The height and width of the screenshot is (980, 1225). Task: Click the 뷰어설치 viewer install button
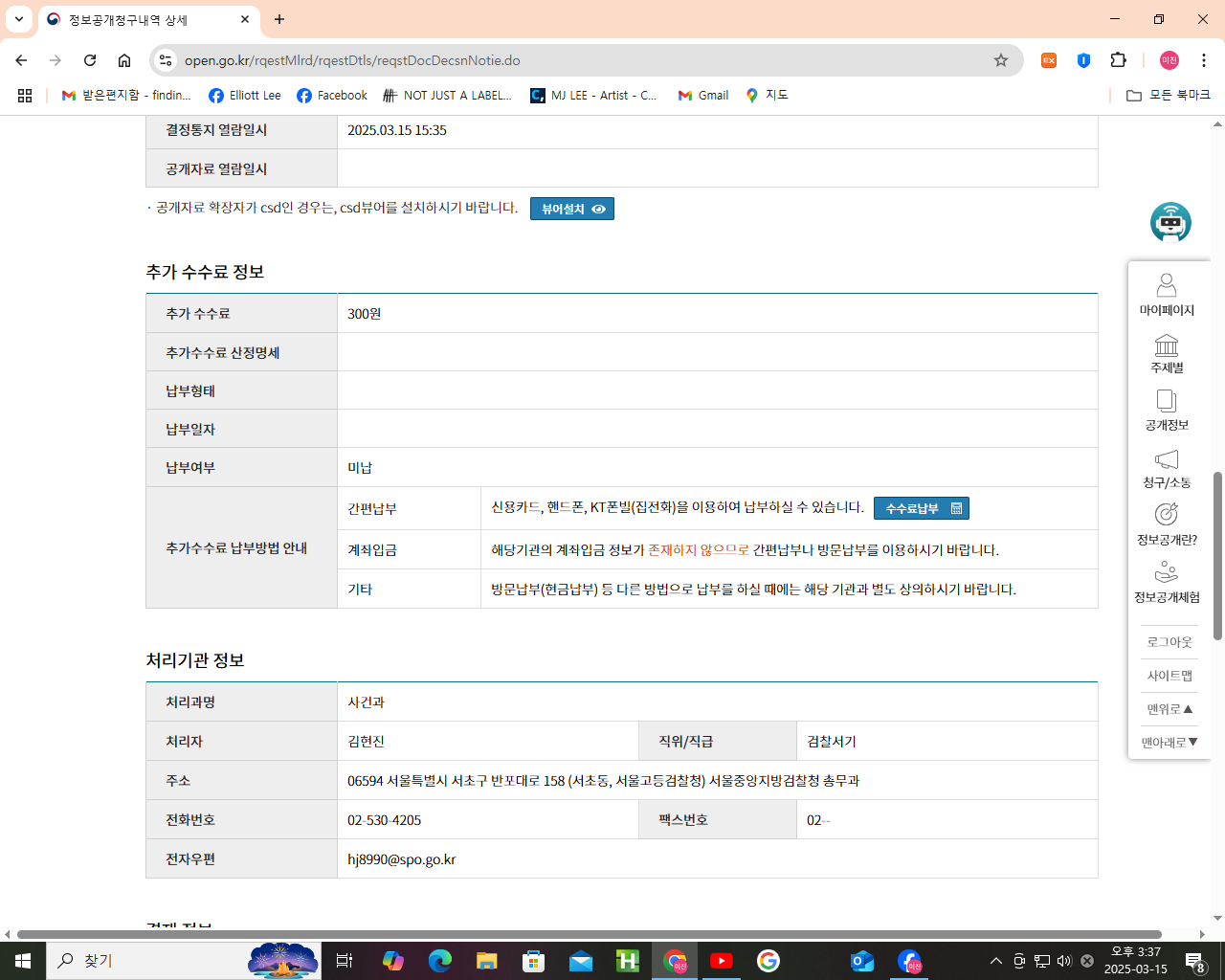(571, 208)
